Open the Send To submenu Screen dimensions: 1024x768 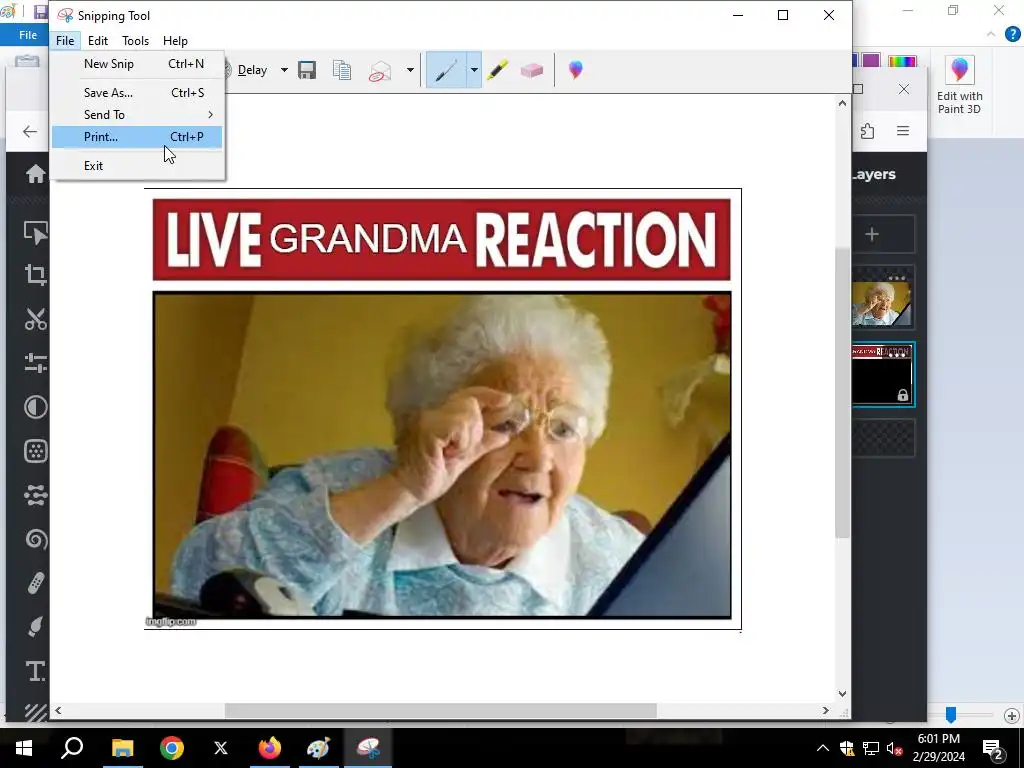(137, 115)
